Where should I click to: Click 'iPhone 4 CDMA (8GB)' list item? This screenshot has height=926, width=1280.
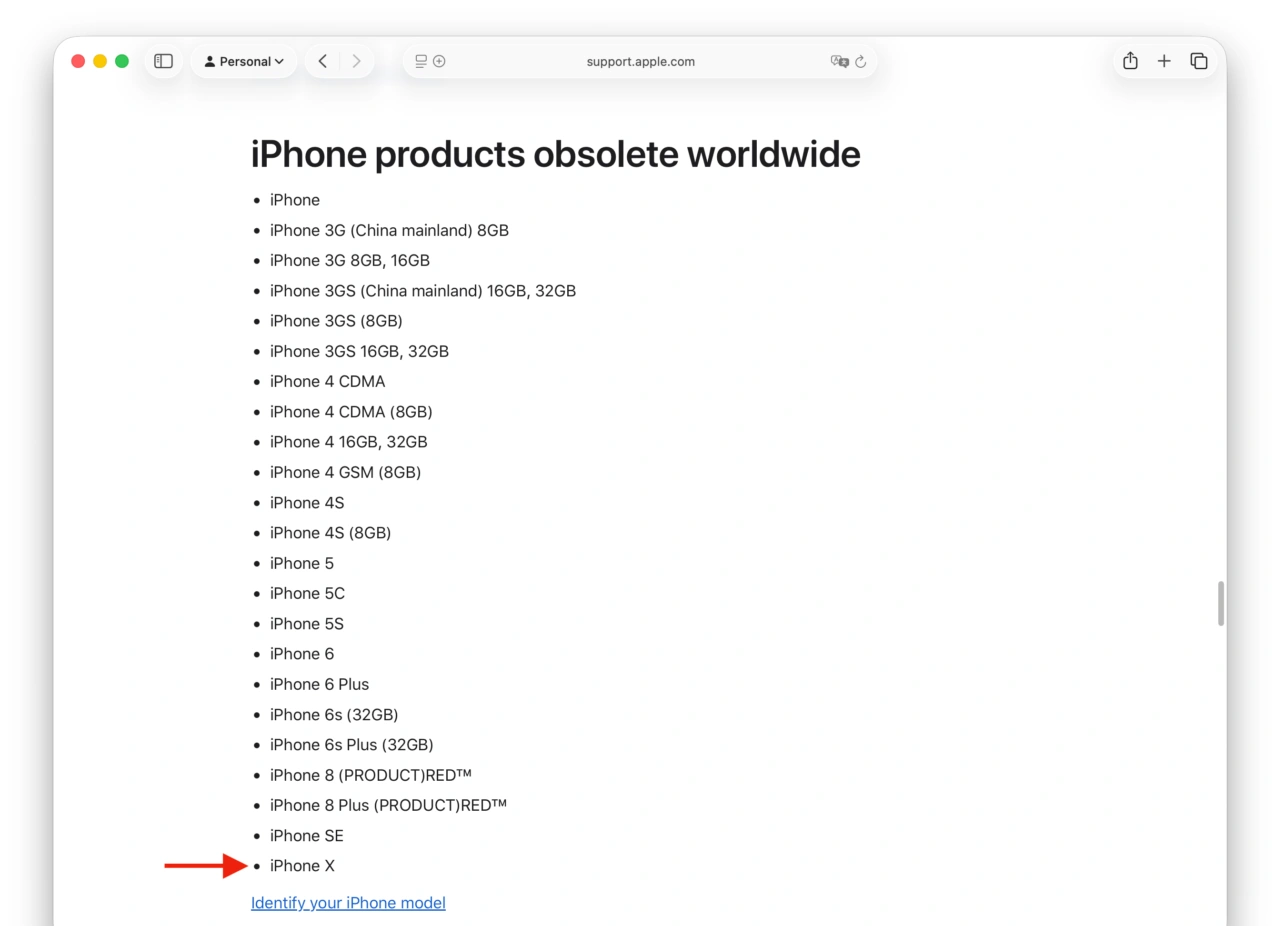click(351, 412)
